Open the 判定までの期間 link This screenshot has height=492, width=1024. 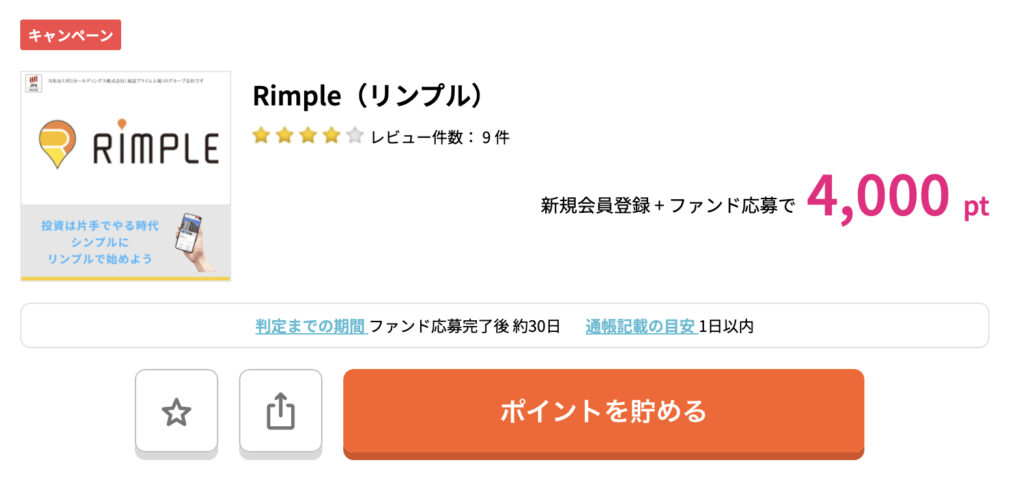(311, 326)
